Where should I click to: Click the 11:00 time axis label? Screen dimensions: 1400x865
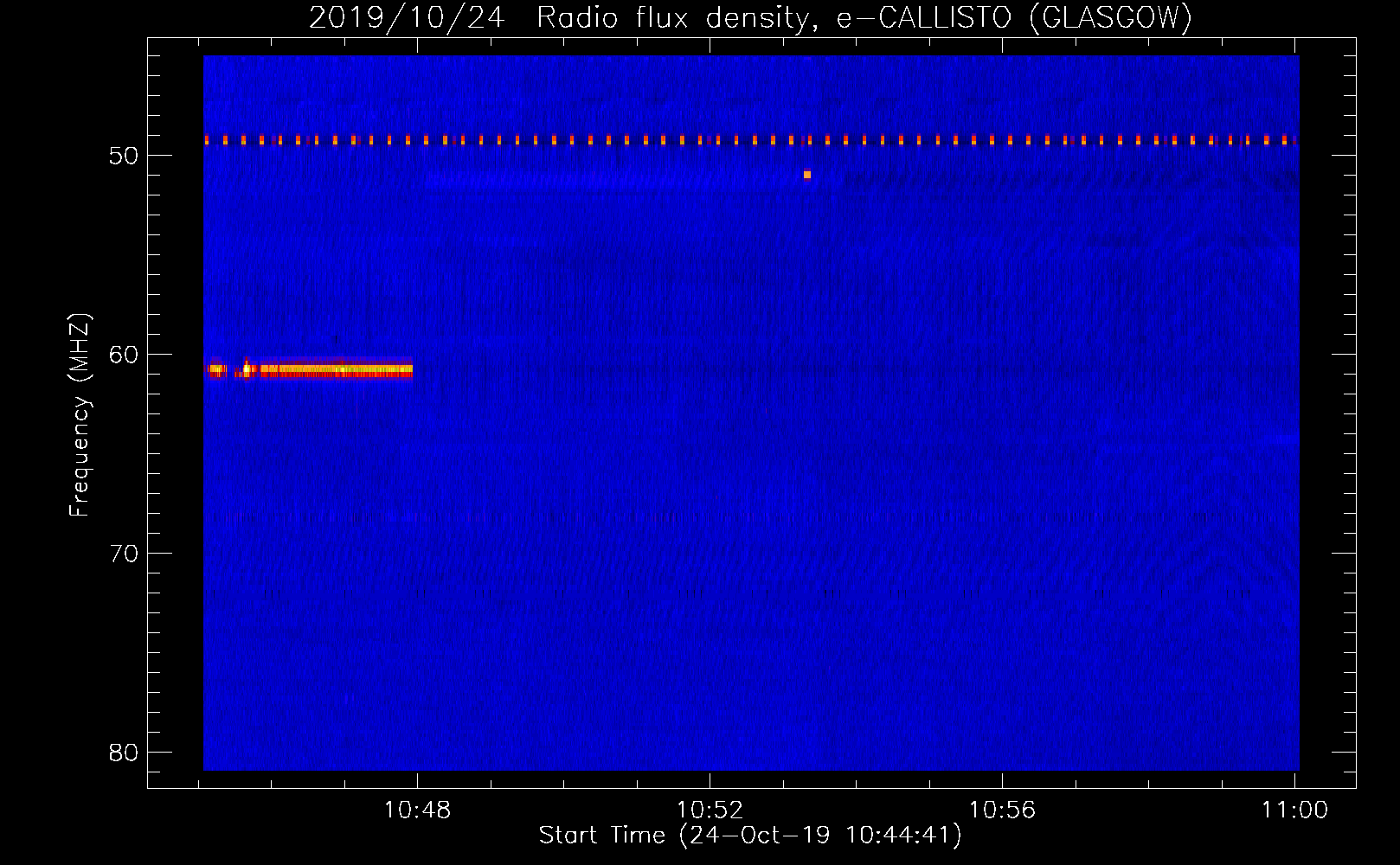(x=1294, y=811)
